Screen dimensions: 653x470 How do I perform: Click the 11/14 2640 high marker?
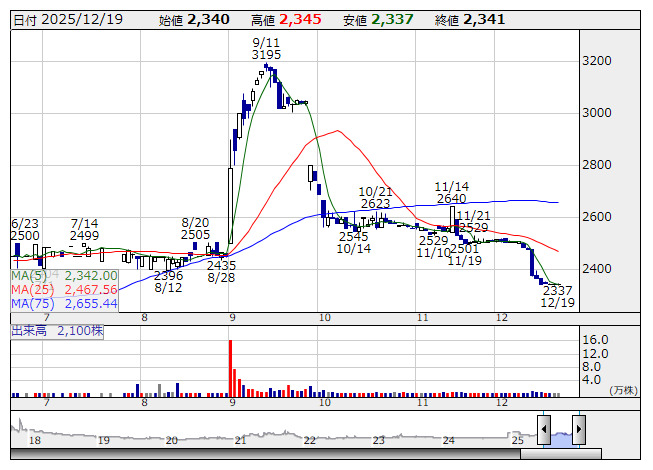coord(451,192)
